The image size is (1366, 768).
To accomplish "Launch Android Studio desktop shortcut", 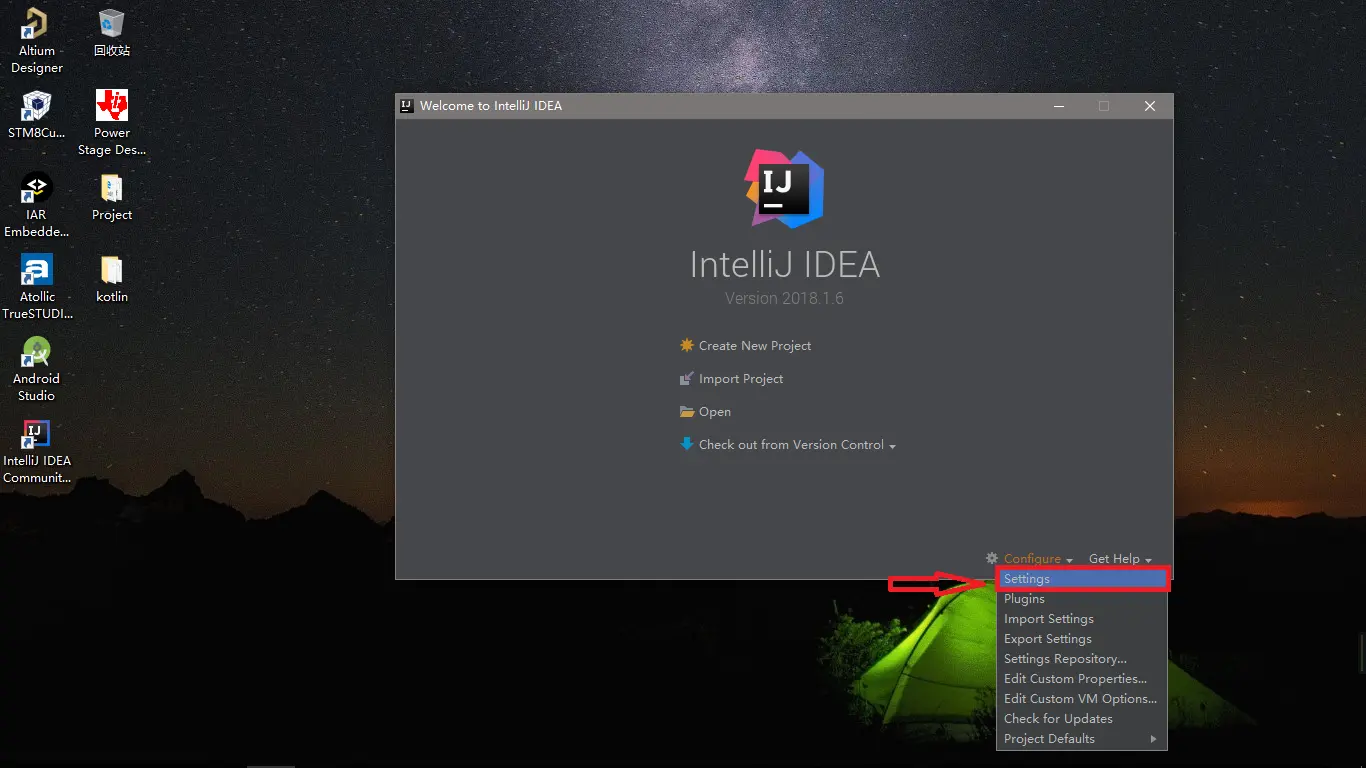I will click(x=37, y=369).
